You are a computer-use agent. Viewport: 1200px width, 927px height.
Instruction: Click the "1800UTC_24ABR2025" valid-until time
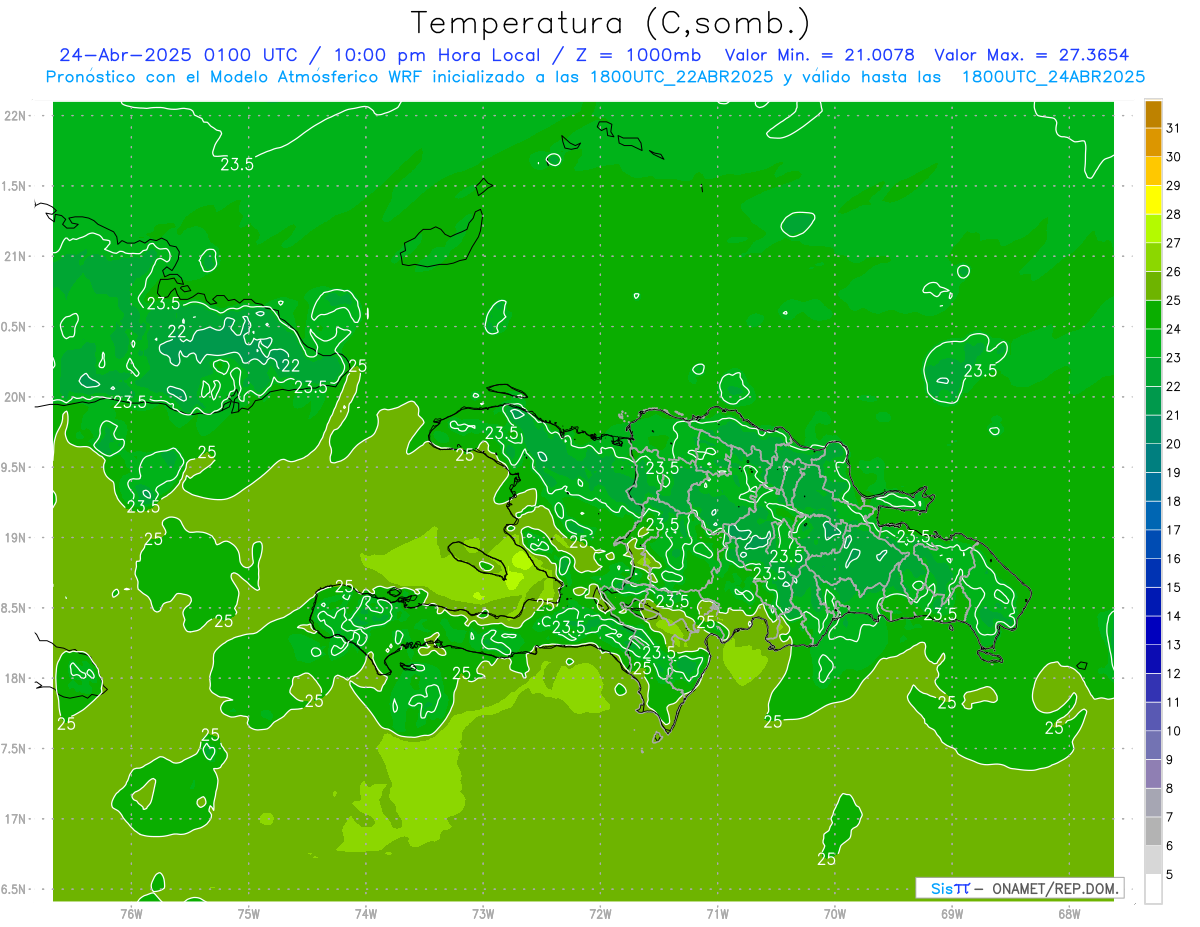(1053, 77)
